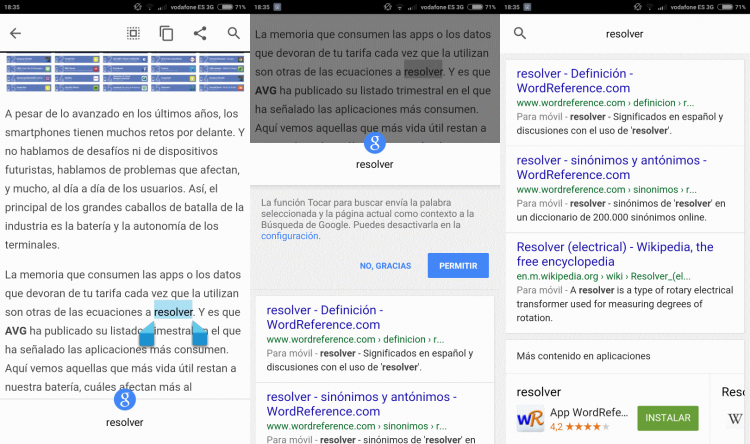Tap the copy icon in selection toolbar
This screenshot has height=444, width=750.
pos(166,33)
